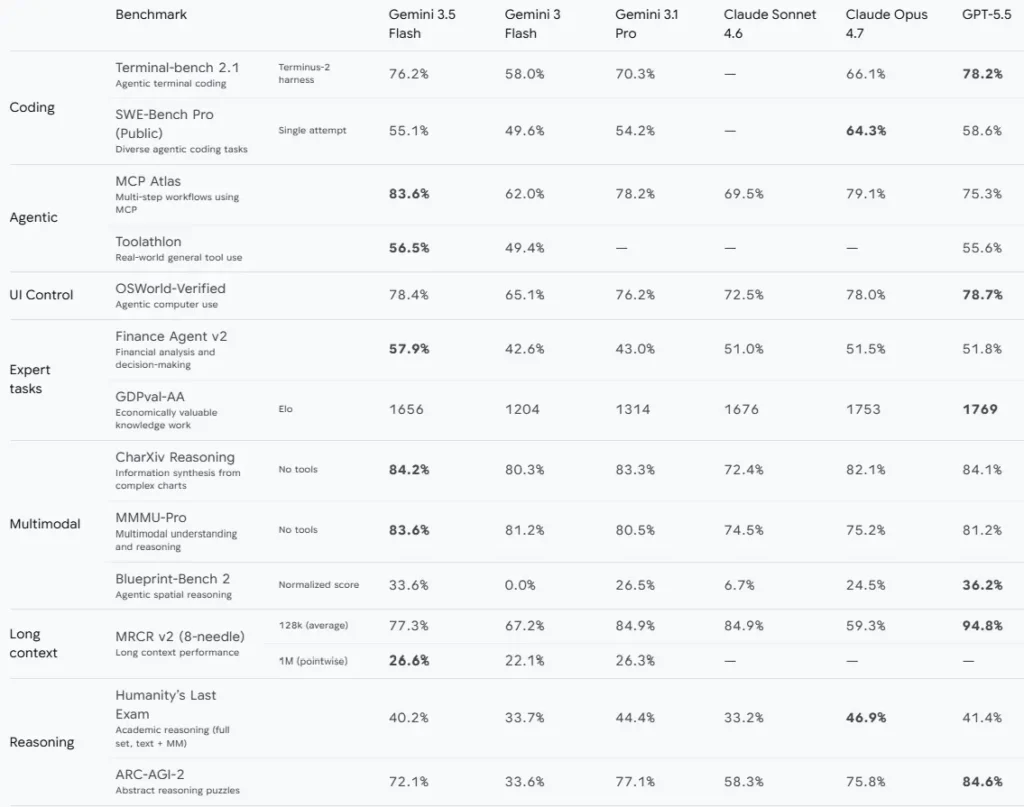Select the Humanity's Last Exam benchmark title
1024x807 pixels.
click(x=165, y=704)
